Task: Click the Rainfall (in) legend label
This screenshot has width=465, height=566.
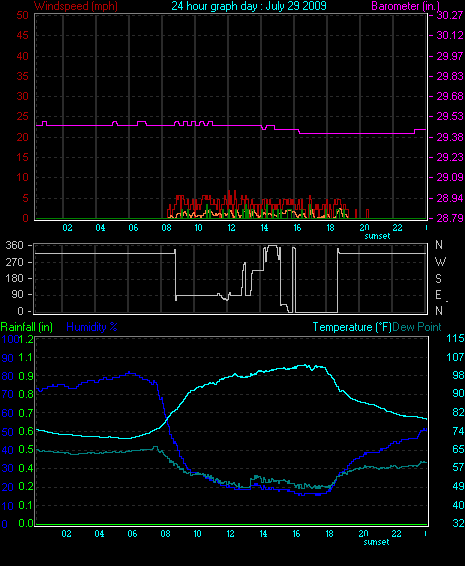Action: point(27,327)
